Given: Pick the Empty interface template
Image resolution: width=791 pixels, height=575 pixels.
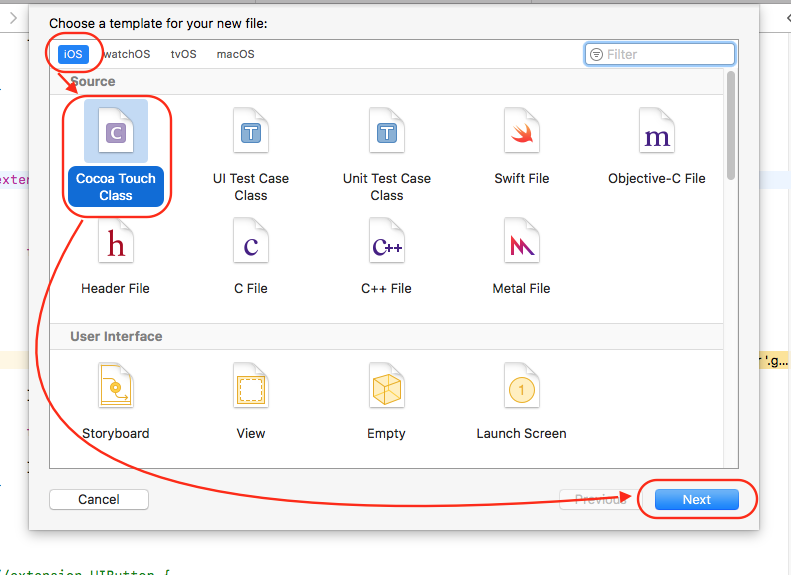Looking at the screenshot, I should 386,401.
